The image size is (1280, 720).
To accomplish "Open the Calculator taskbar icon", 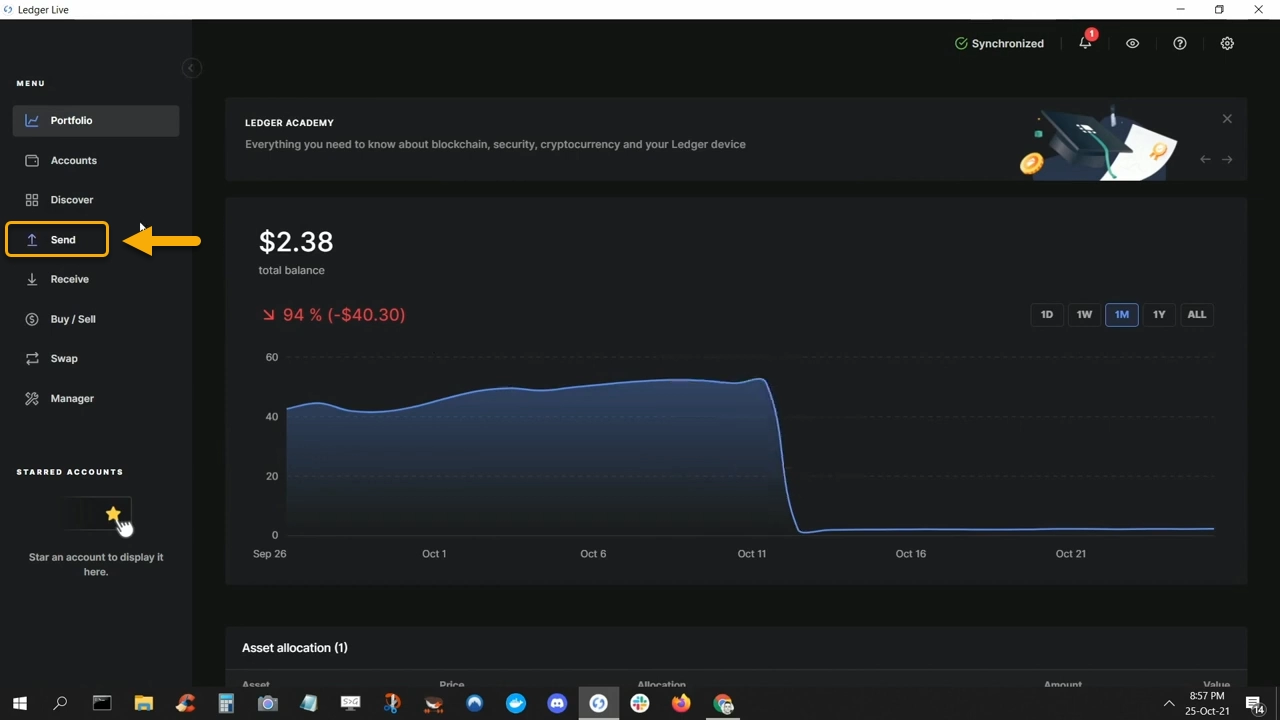I will point(226,704).
